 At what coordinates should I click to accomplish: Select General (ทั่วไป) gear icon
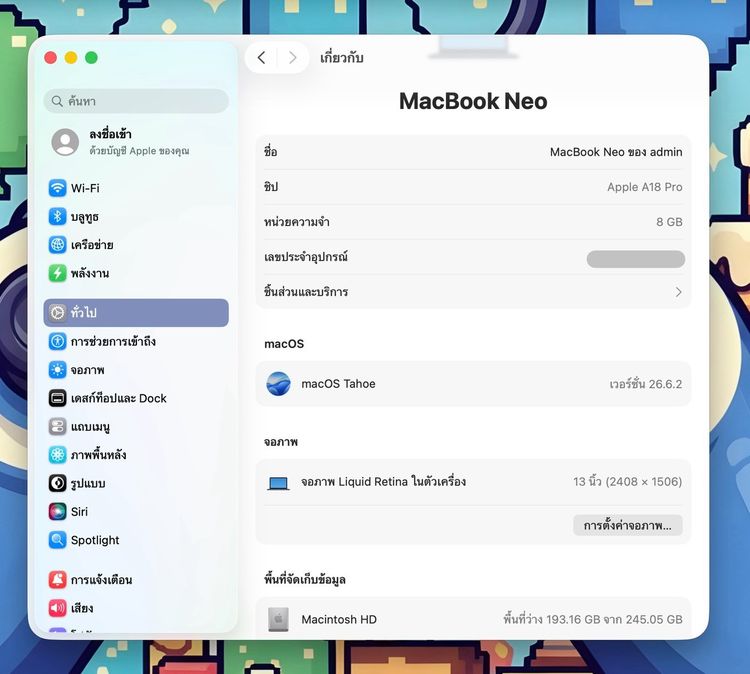click(57, 312)
